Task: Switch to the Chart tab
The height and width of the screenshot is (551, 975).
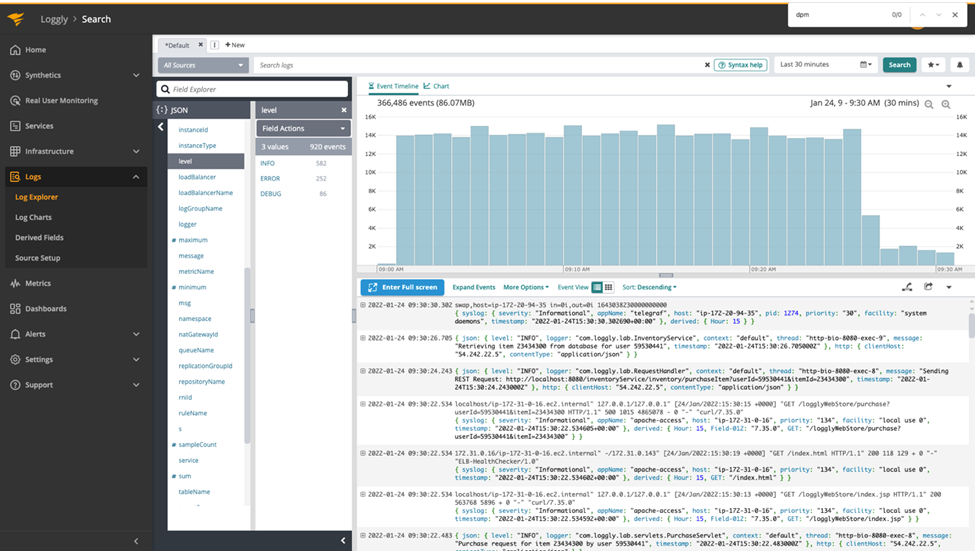Action: coord(436,86)
